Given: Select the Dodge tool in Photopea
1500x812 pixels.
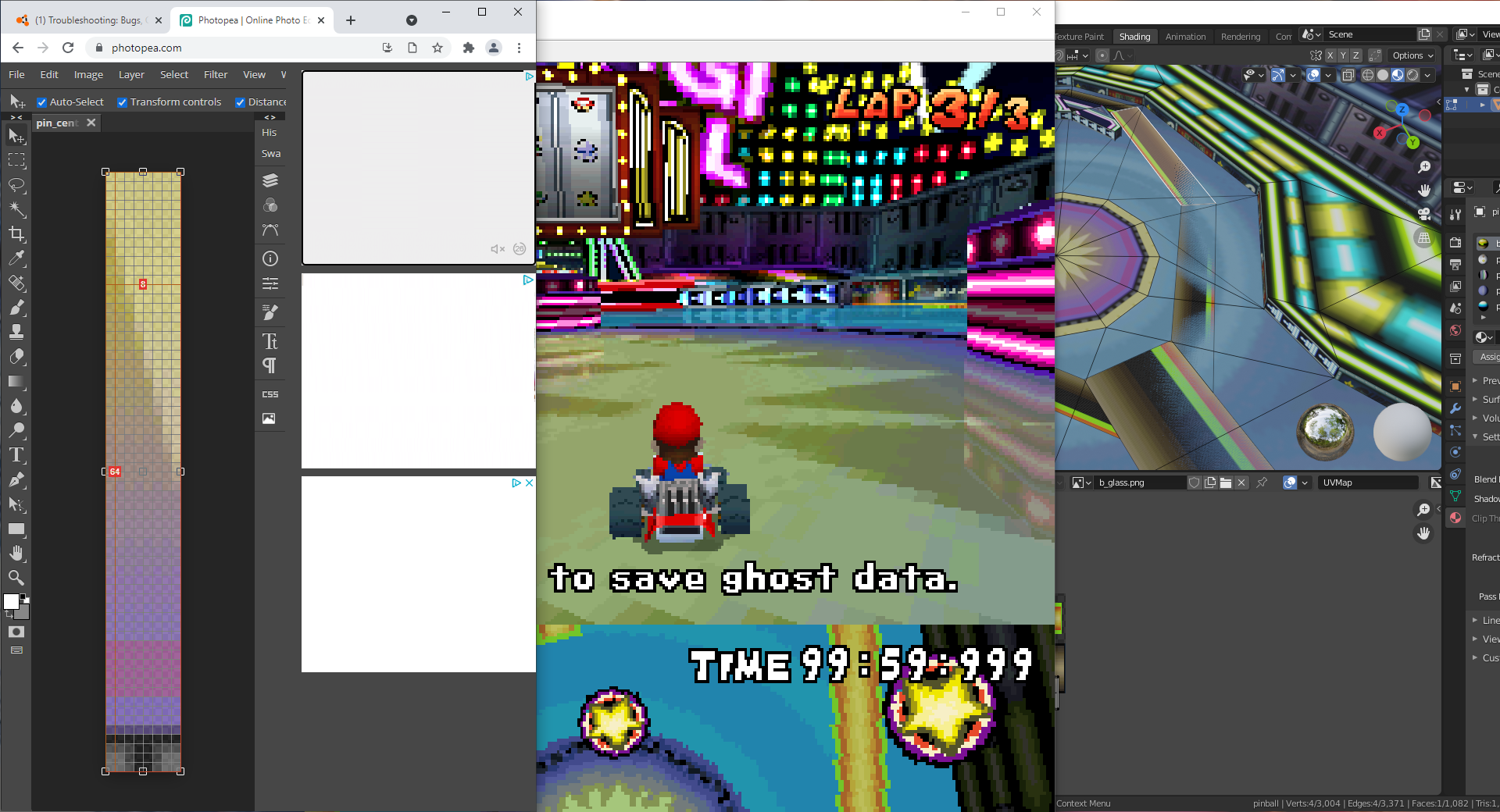Looking at the screenshot, I should tap(16, 430).
